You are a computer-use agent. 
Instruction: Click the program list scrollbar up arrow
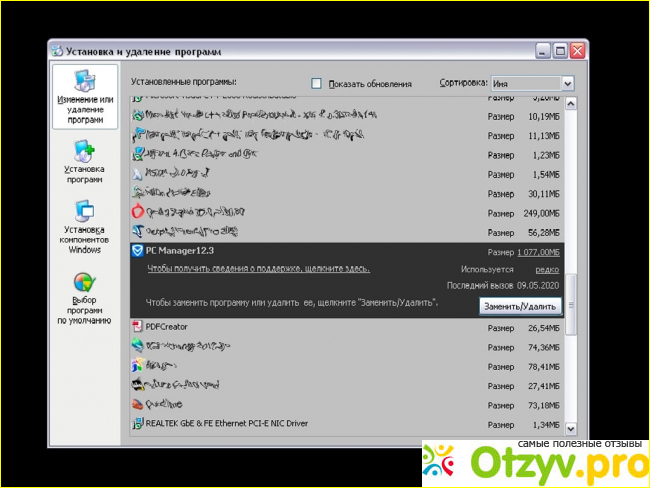click(570, 102)
